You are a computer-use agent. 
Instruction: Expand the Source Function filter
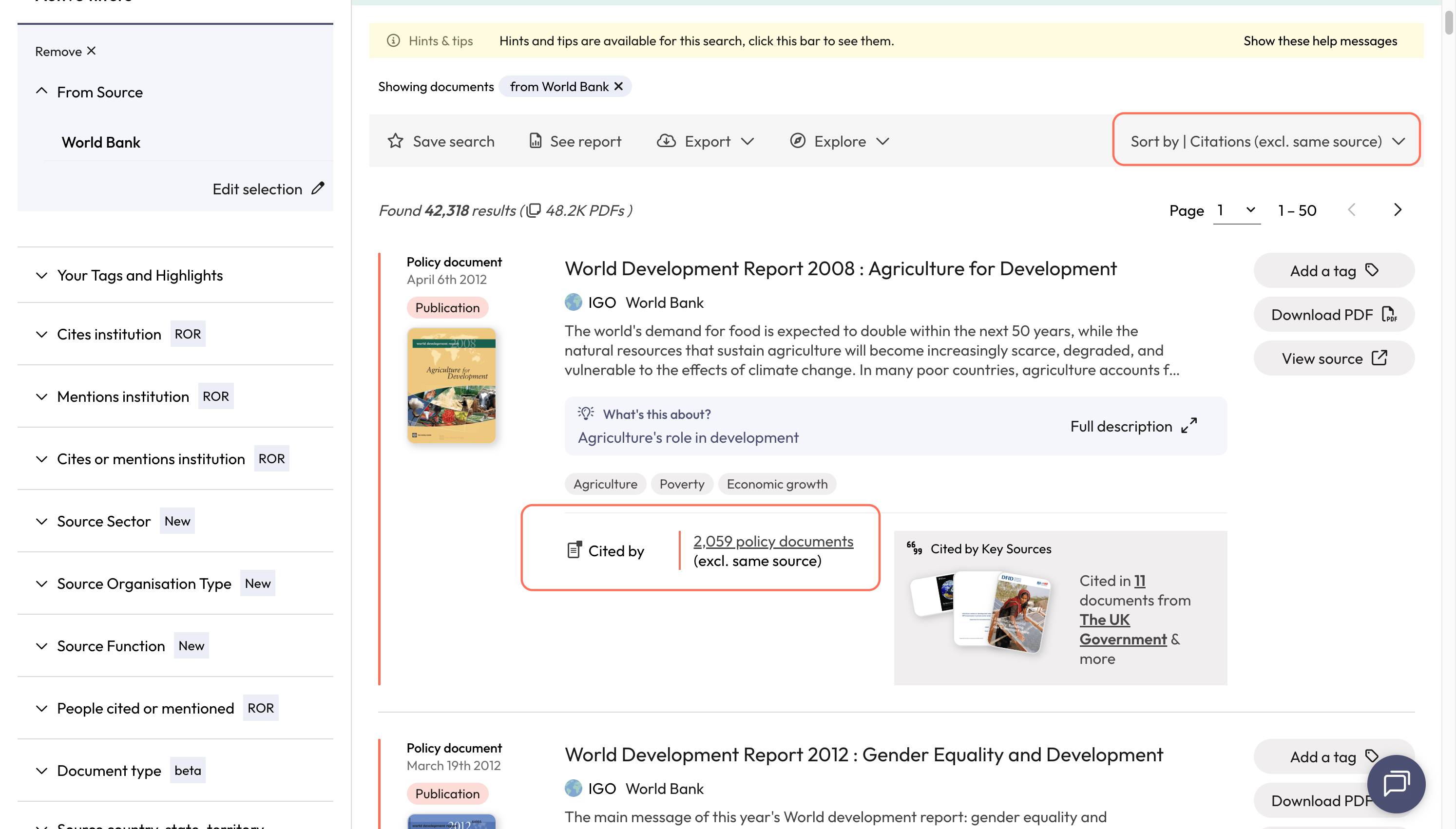41,646
